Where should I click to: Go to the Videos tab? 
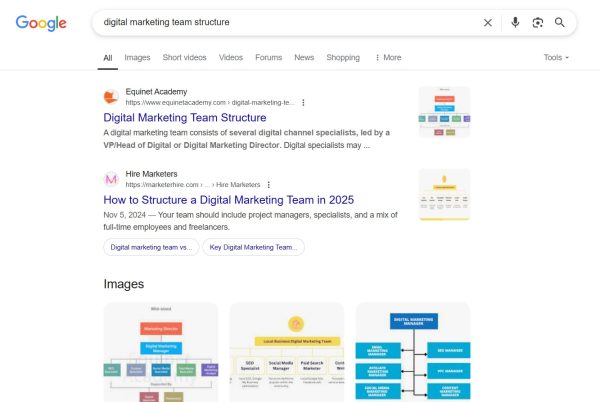(x=231, y=57)
